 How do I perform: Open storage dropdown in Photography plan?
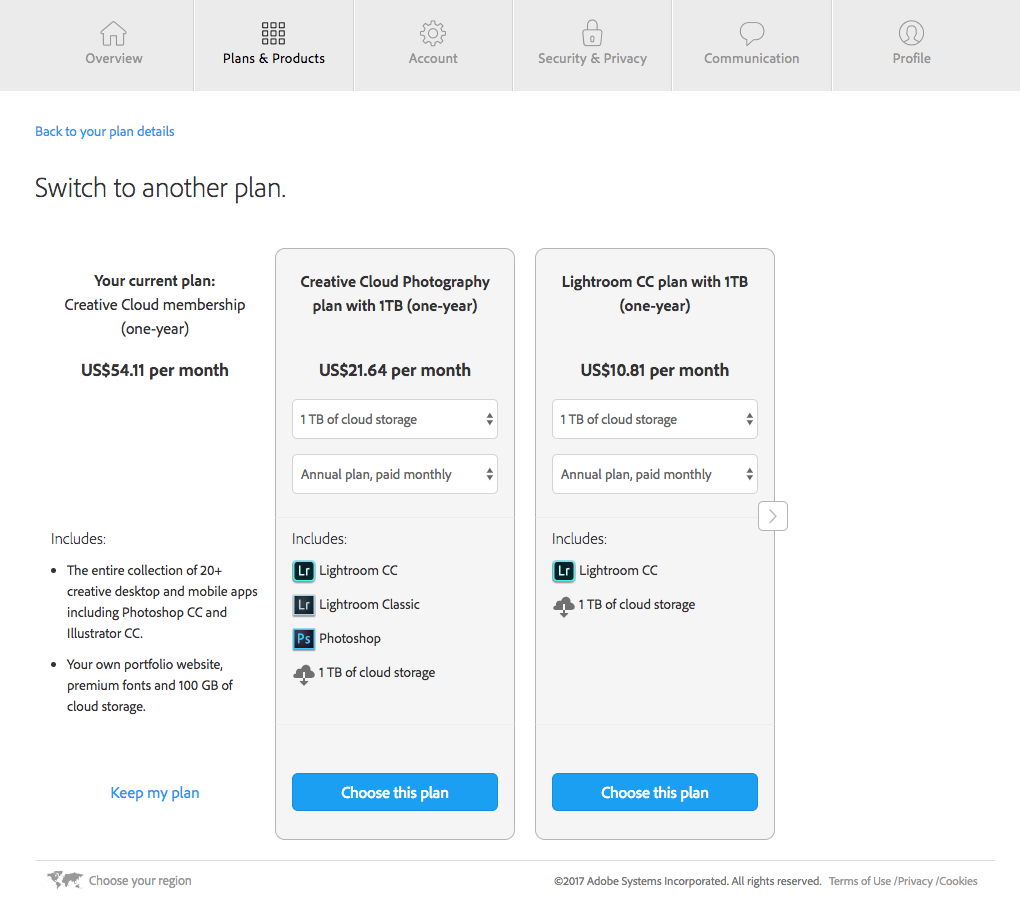(395, 420)
